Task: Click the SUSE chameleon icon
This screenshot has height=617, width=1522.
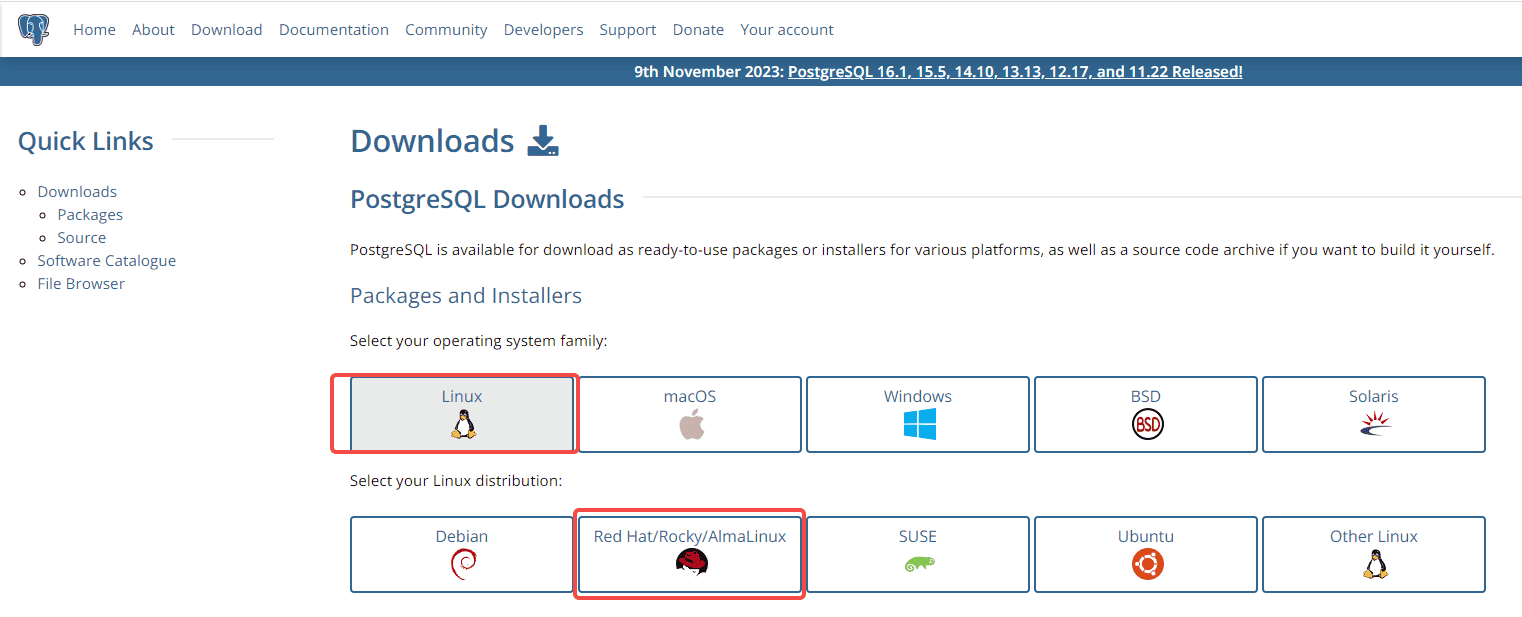Action: (917, 564)
